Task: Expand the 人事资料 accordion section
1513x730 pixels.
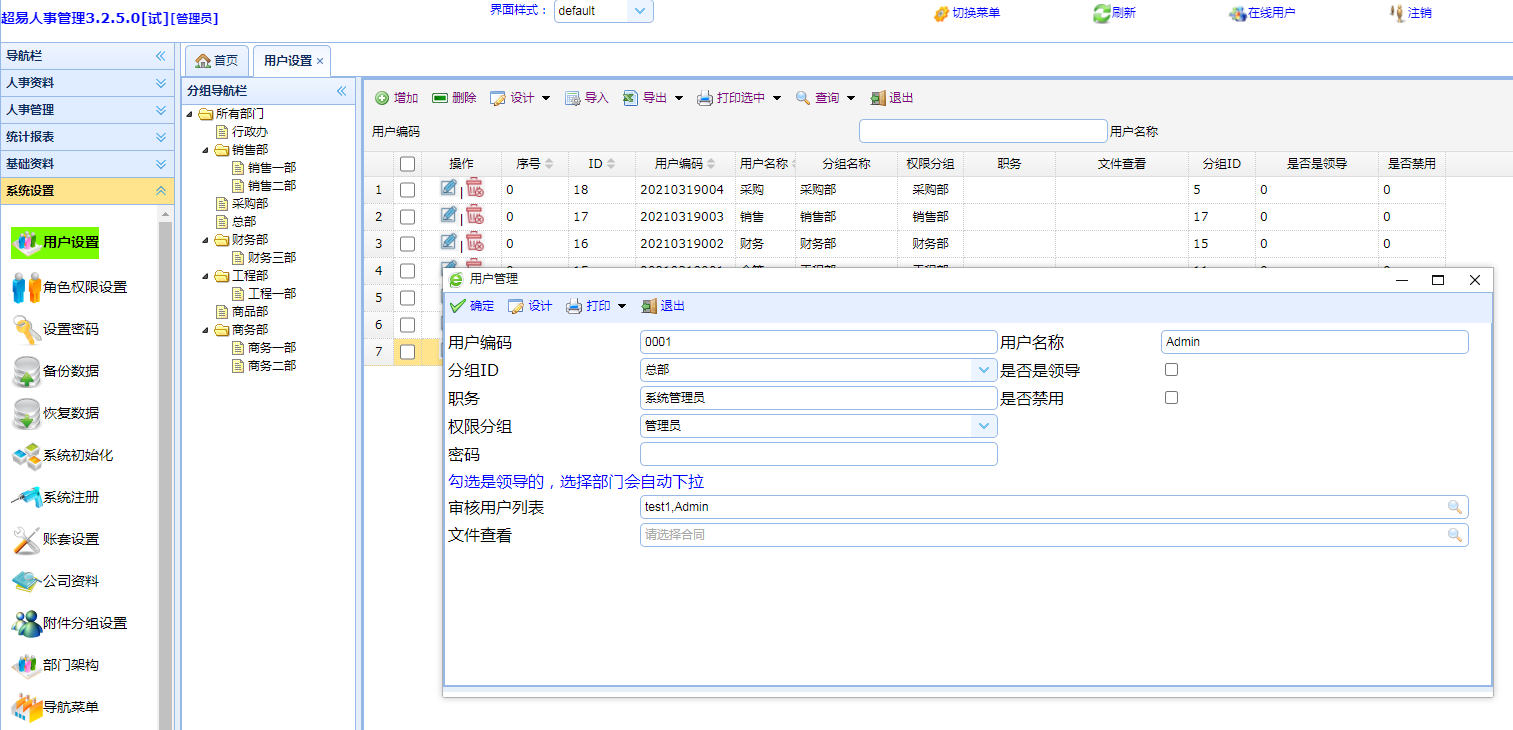Action: pyautogui.click(x=87, y=83)
